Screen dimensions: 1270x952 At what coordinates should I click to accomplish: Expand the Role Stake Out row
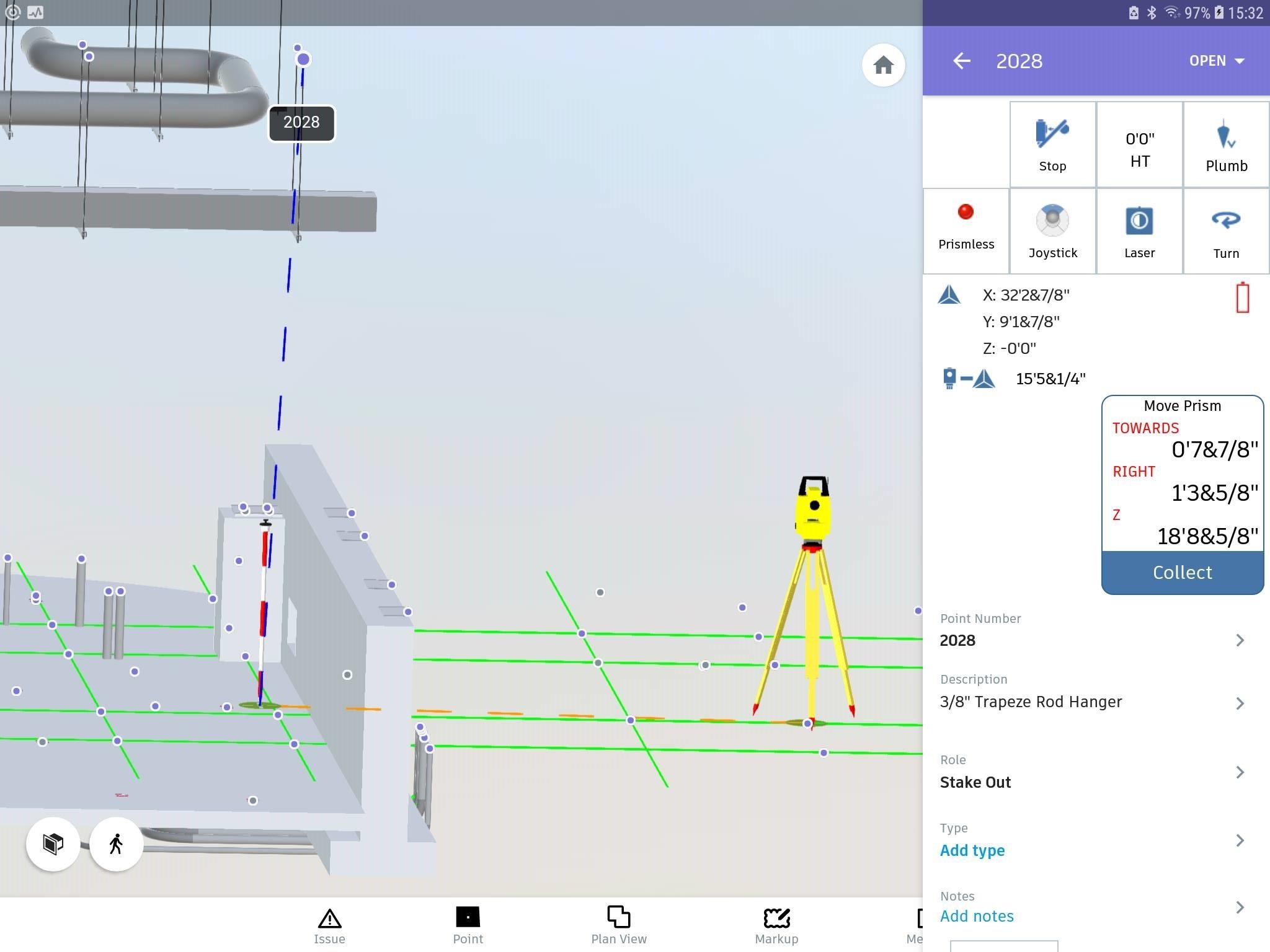click(x=1096, y=772)
